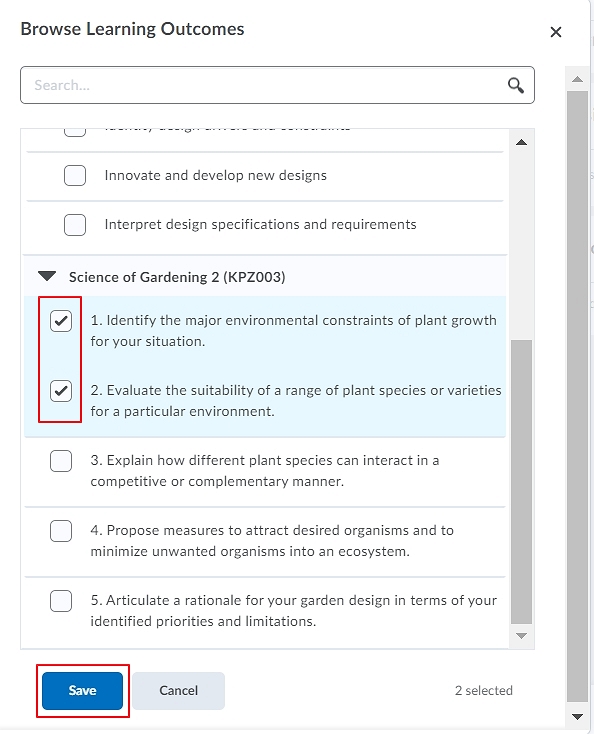Save the selected learning outcomes
Viewport: 594px width, 734px height.
[x=82, y=690]
